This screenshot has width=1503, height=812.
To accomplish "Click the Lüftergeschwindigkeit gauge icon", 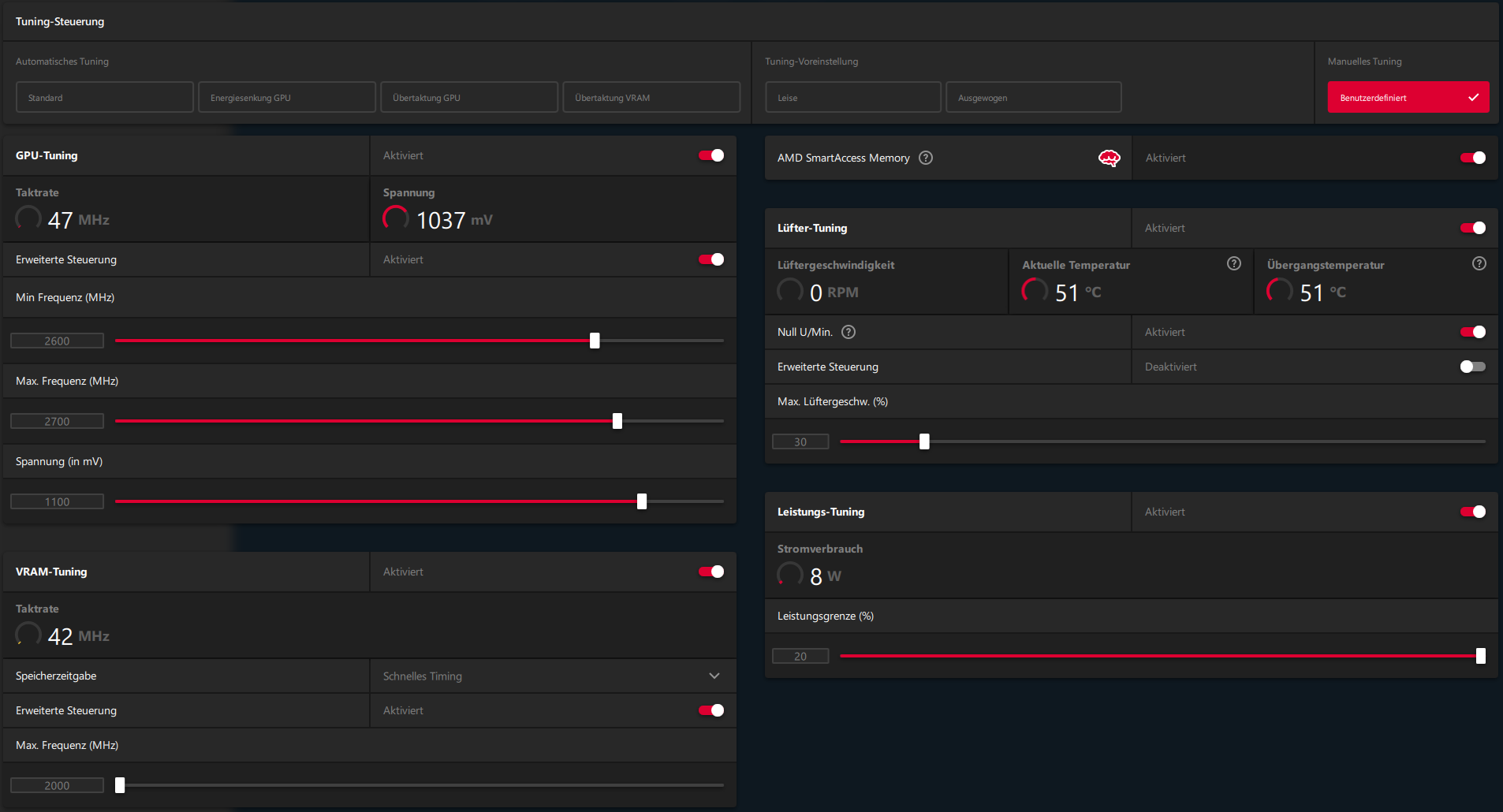I will coord(790,291).
